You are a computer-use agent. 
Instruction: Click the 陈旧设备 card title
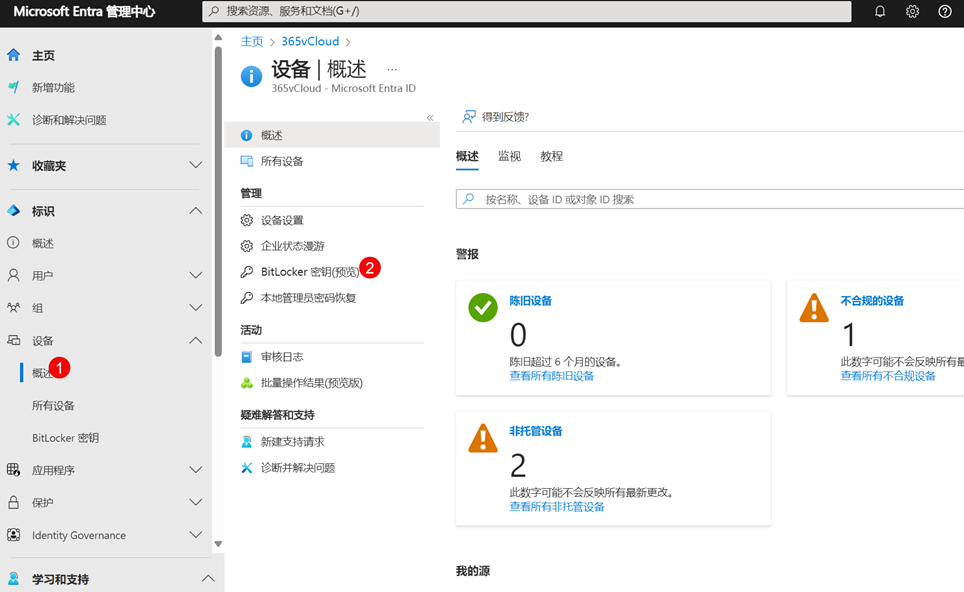pyautogui.click(x=531, y=301)
